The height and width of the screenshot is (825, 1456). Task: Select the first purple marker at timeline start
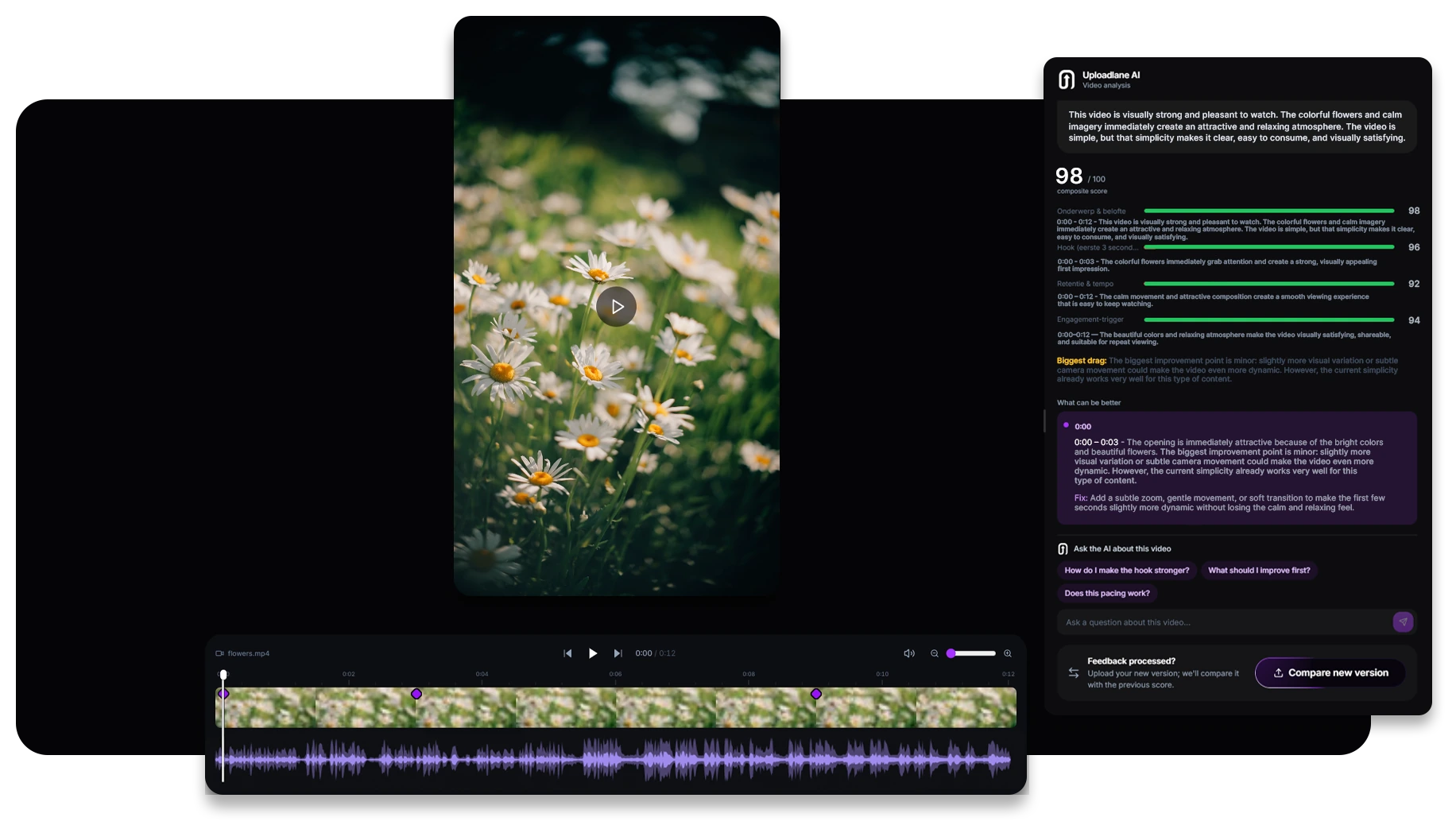[223, 694]
